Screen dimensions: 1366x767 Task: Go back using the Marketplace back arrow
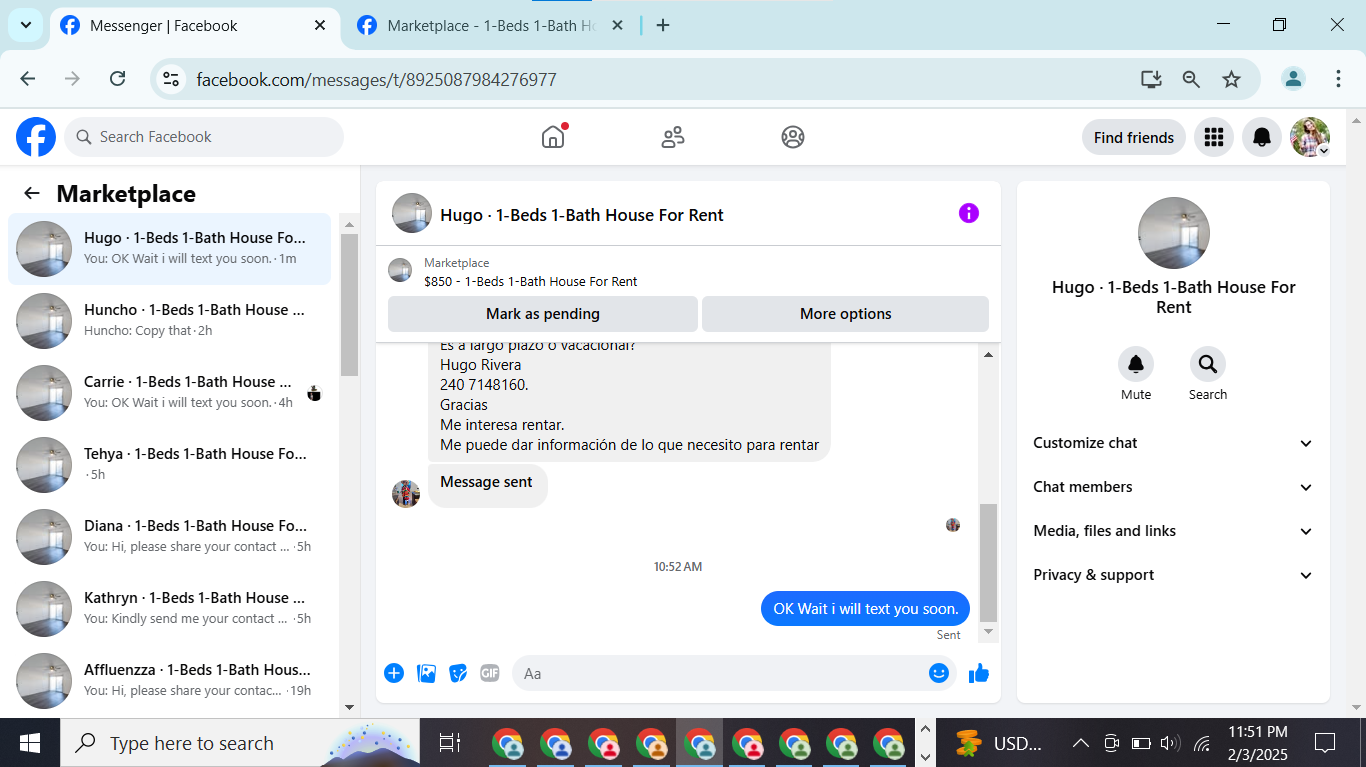[x=32, y=193]
